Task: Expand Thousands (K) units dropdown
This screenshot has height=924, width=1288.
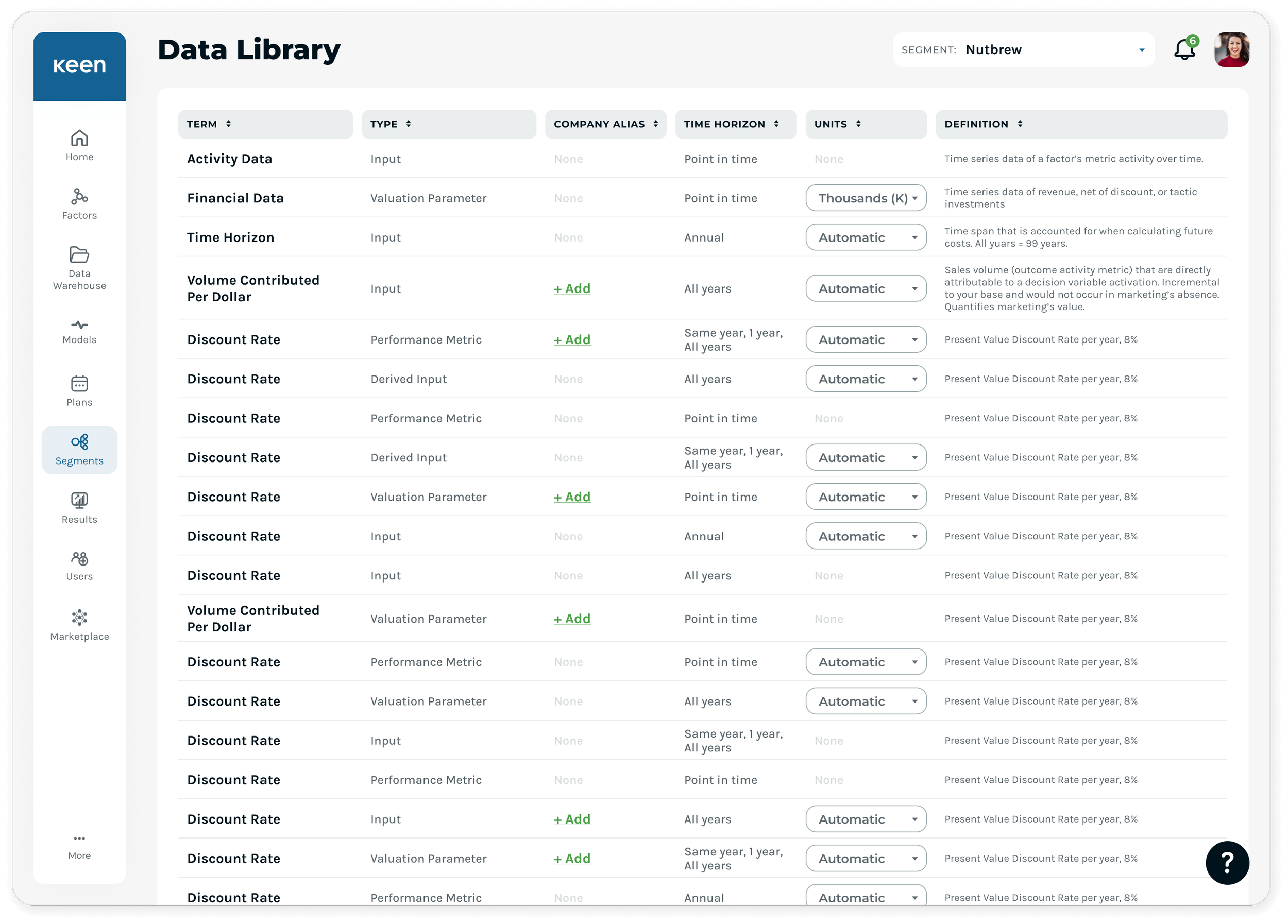Action: pos(866,198)
